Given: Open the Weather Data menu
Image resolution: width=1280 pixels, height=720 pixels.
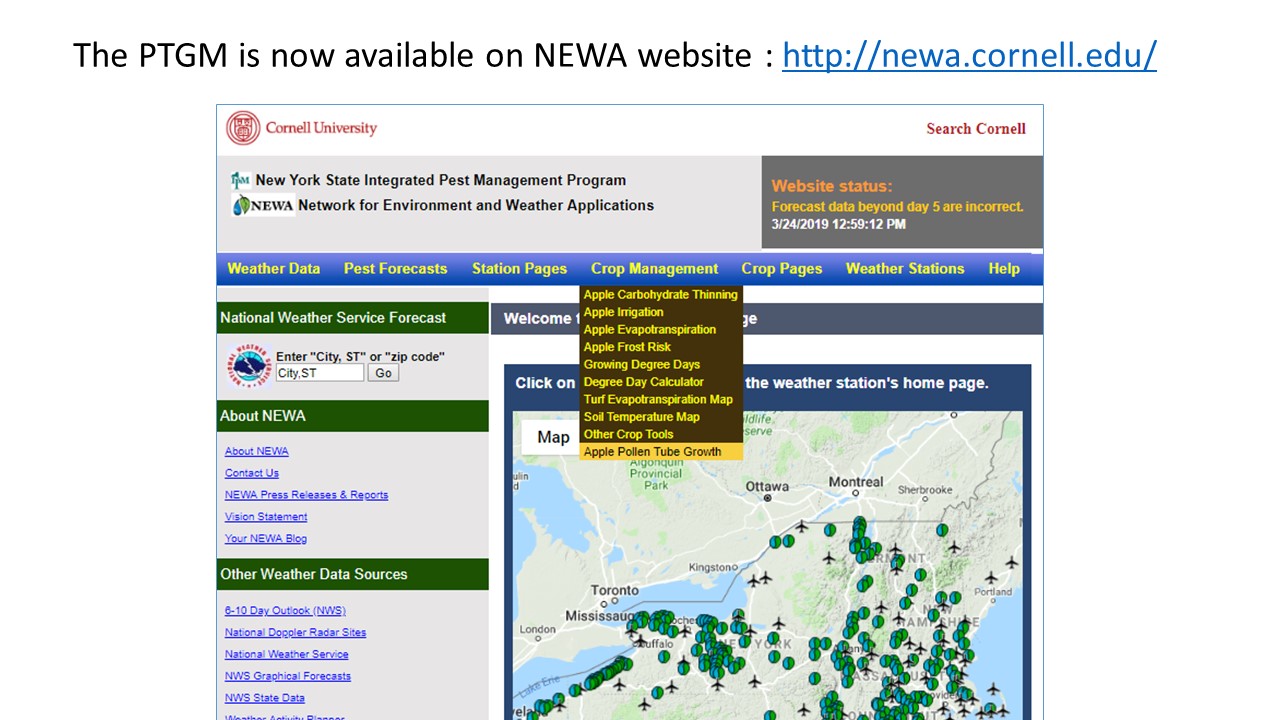Looking at the screenshot, I should coord(273,268).
